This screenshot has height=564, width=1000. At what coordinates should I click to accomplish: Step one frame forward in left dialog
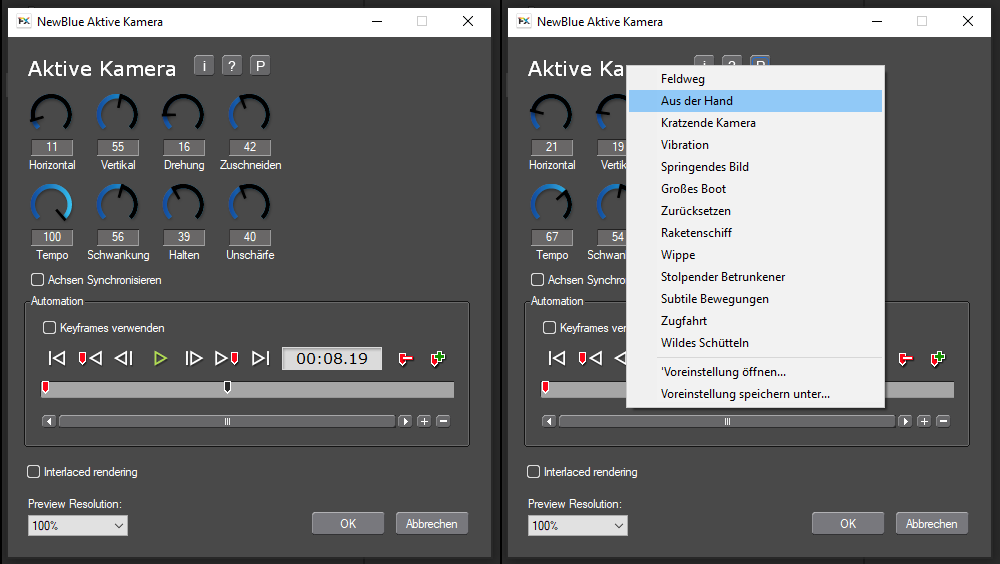(x=194, y=358)
